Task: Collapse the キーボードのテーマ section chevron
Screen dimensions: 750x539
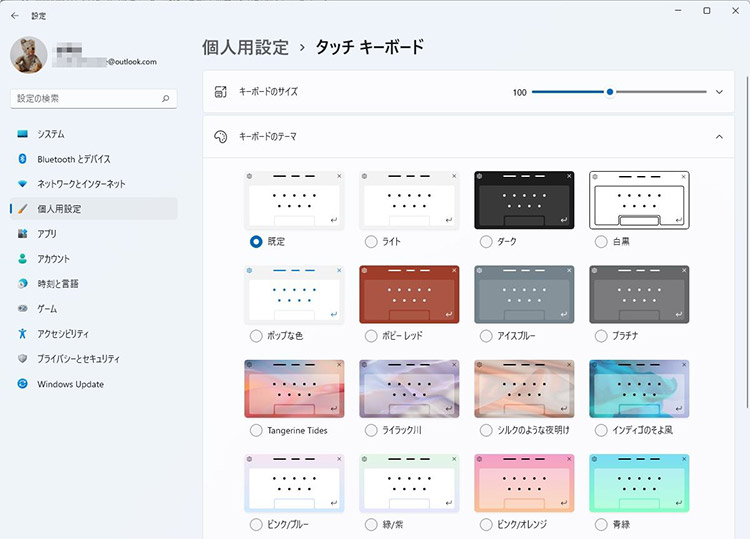Action: coord(718,137)
